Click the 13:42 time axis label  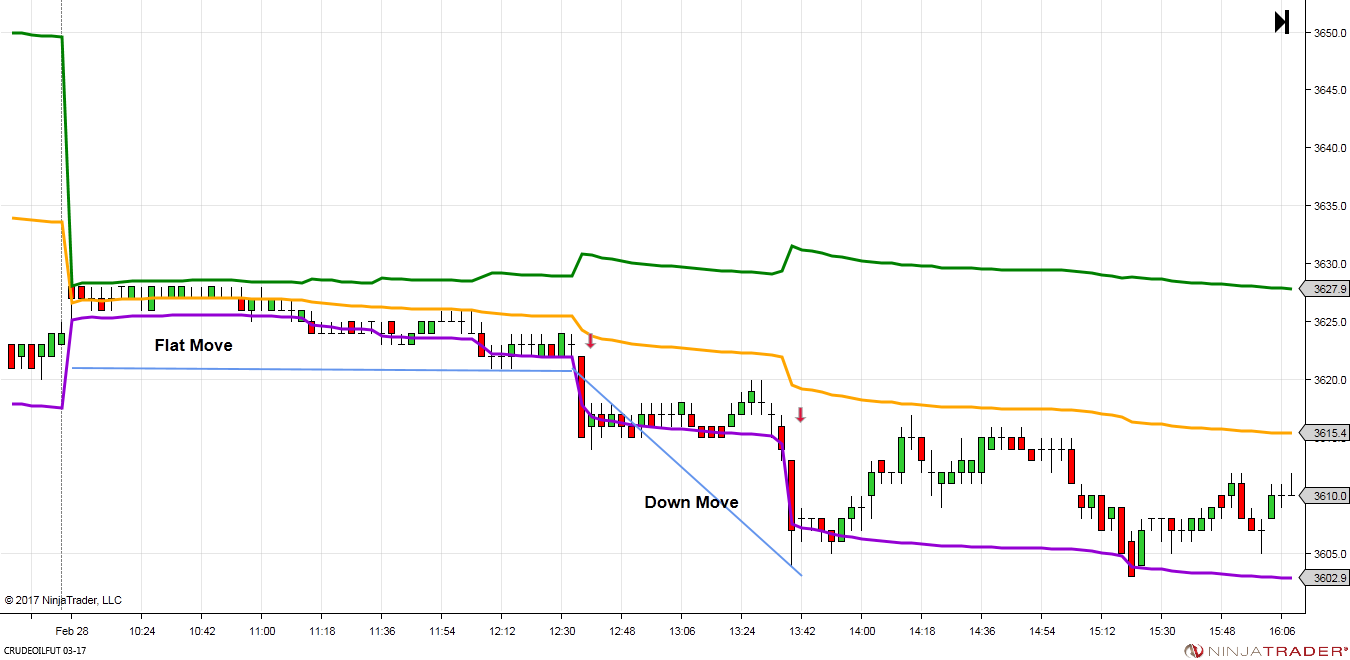(x=801, y=631)
